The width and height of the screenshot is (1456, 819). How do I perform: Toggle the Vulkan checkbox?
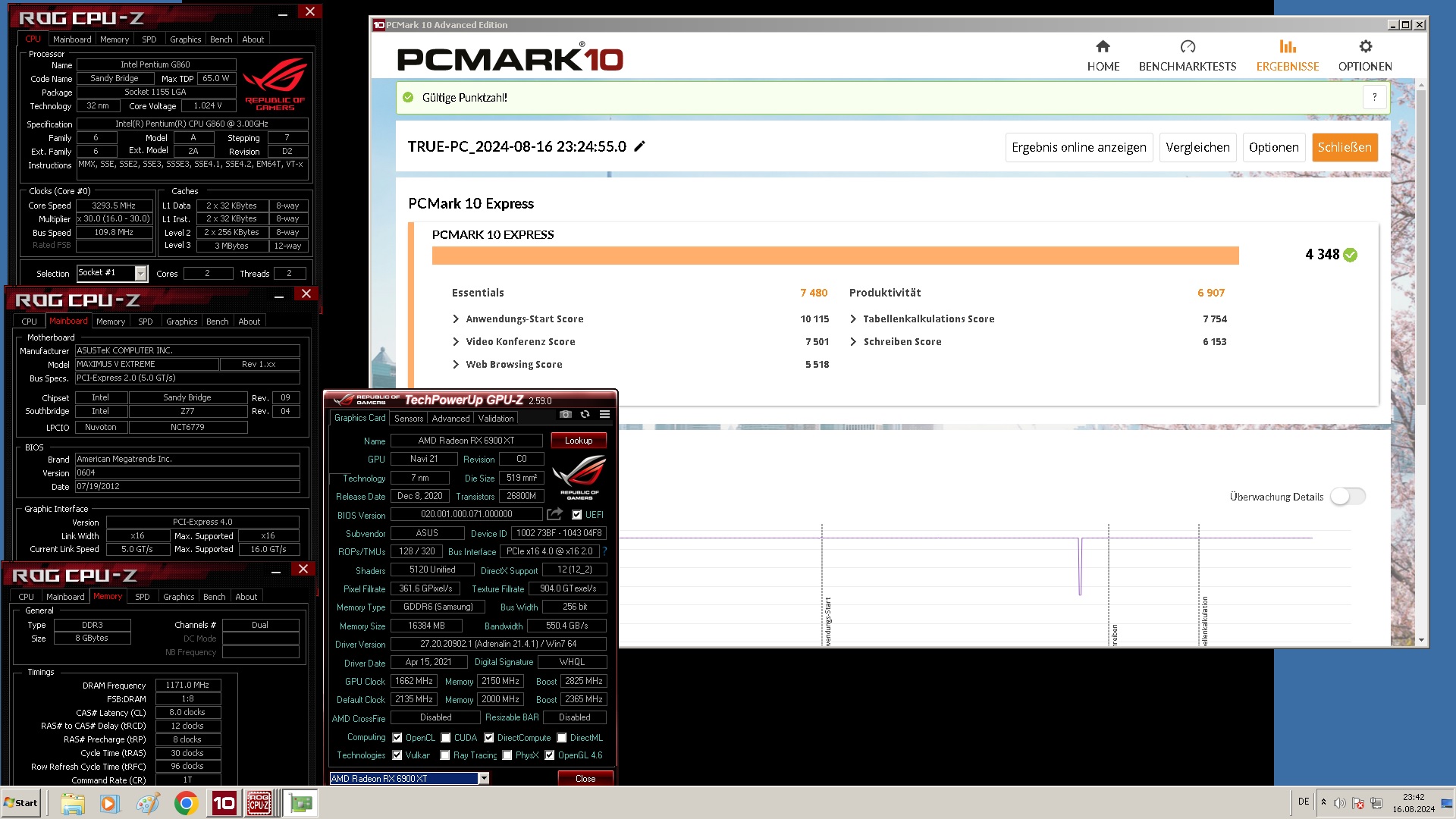(x=397, y=755)
